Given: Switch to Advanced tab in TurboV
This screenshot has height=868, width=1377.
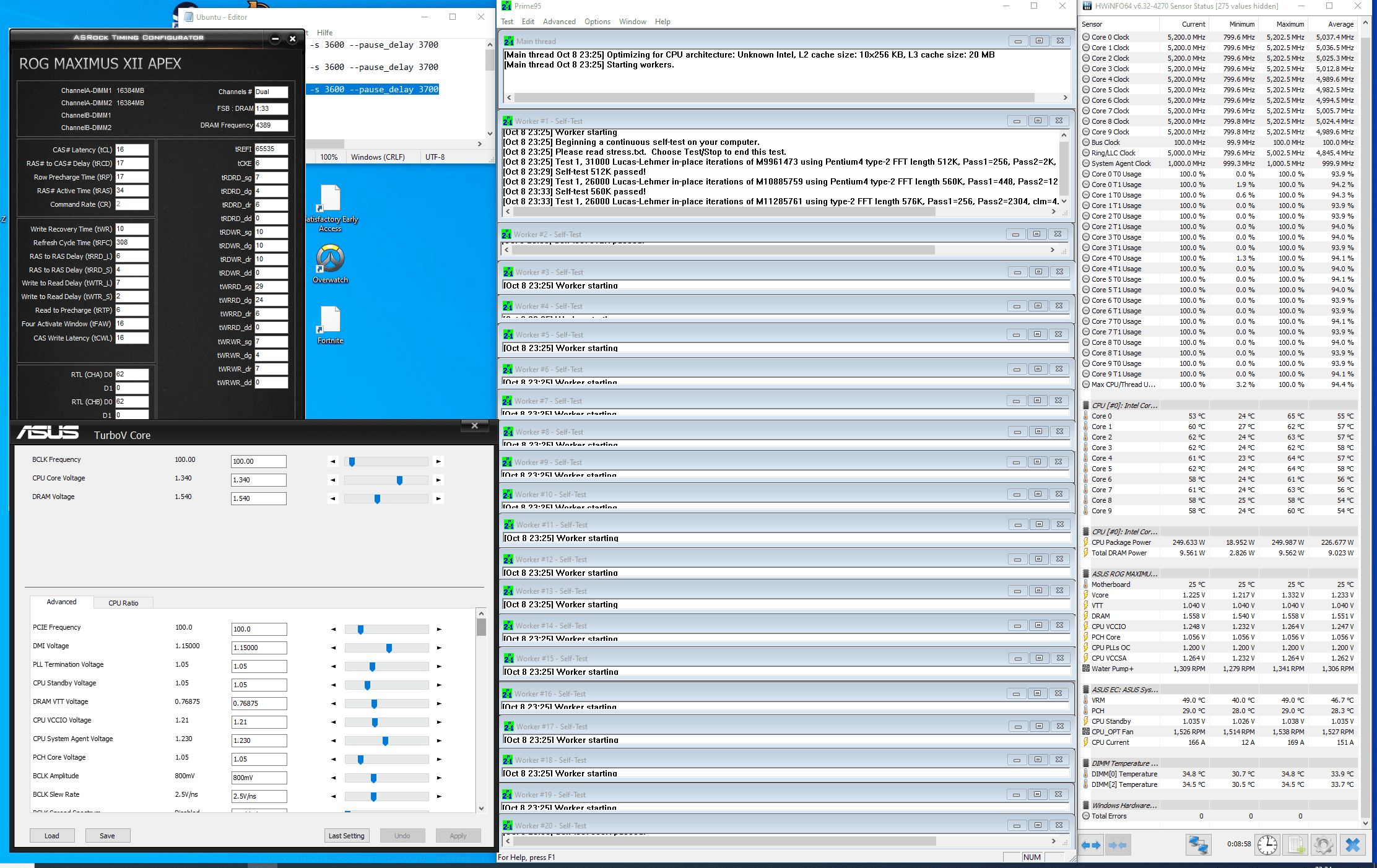Looking at the screenshot, I should click(x=62, y=602).
